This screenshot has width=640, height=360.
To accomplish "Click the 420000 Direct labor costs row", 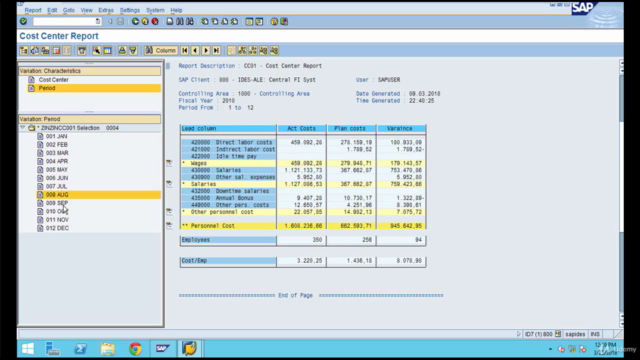I will (303, 142).
